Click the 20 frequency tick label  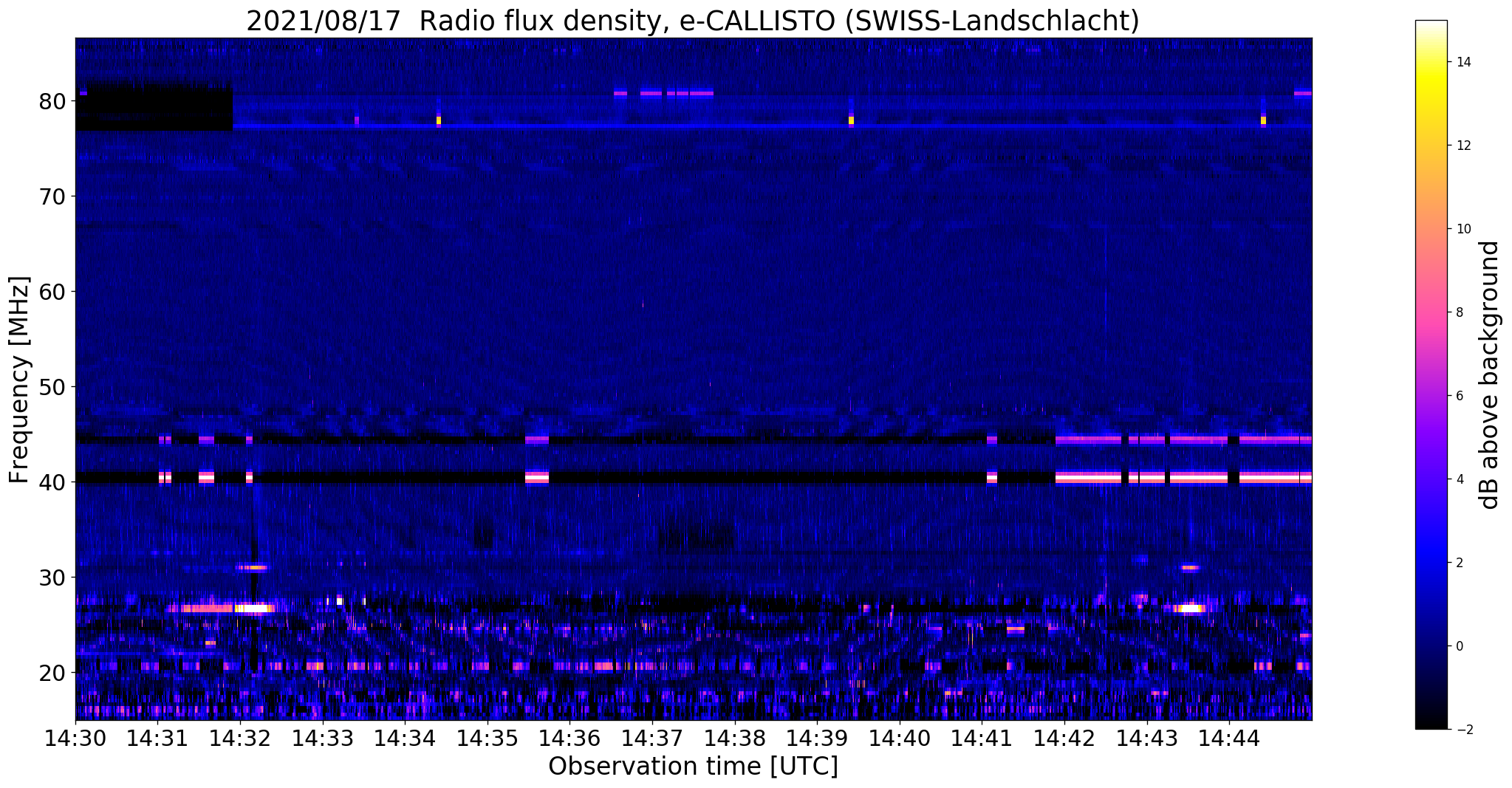pos(52,673)
